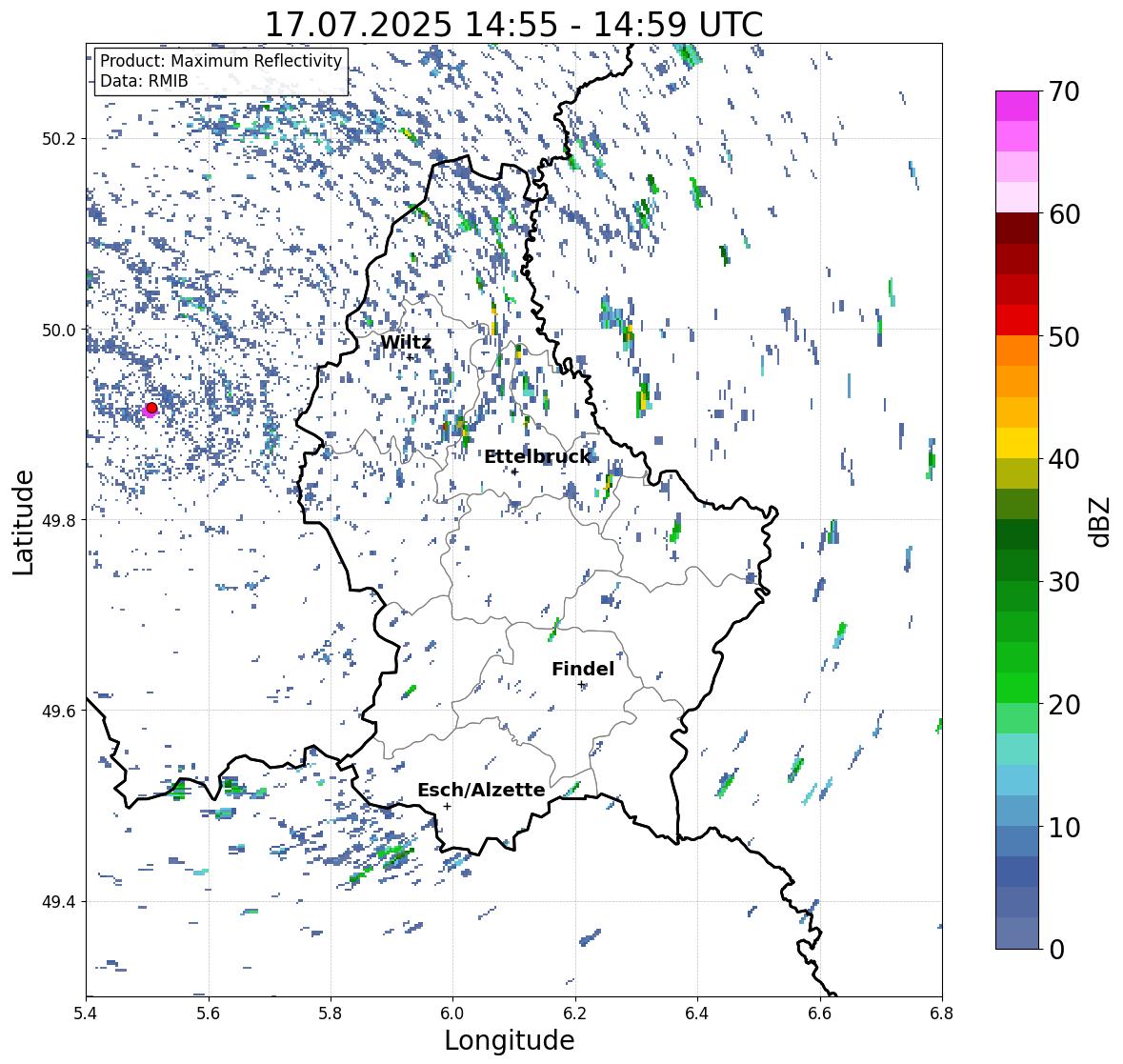This screenshot has height=1064, width=1123.
Task: Click the plot title with date and UTC time
Action: tap(514, 25)
